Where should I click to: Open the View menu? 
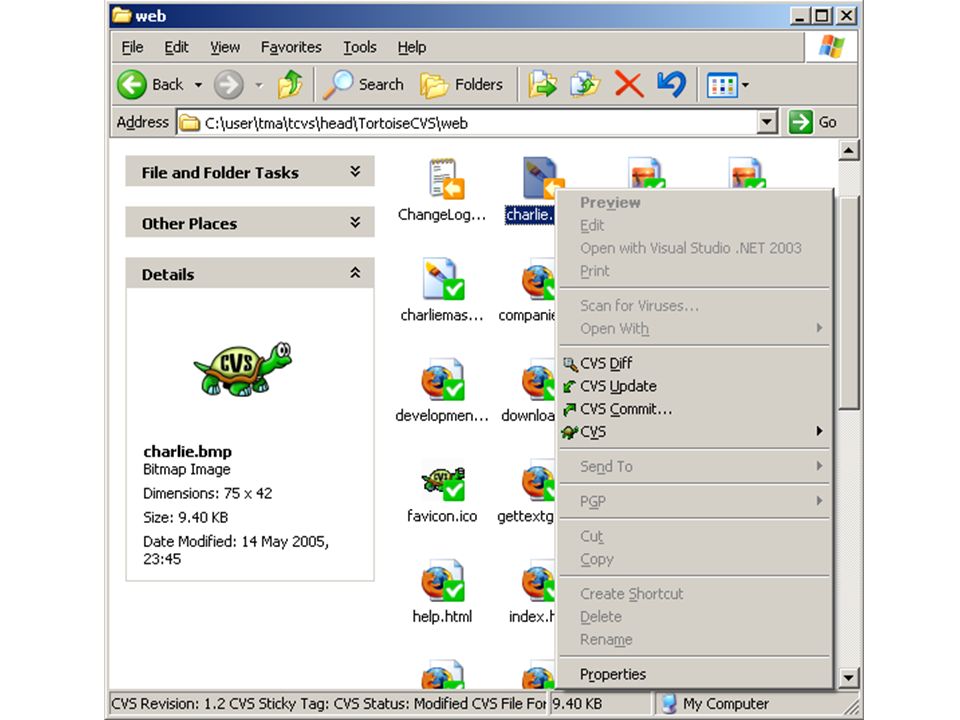225,47
